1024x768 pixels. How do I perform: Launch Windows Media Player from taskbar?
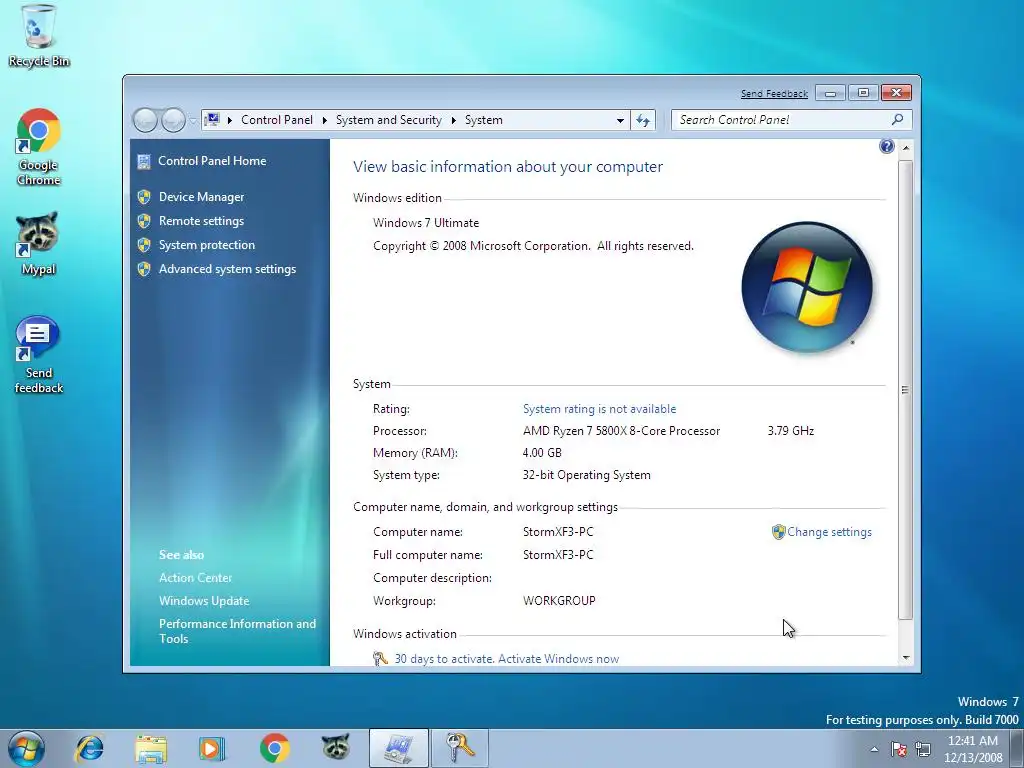point(212,748)
